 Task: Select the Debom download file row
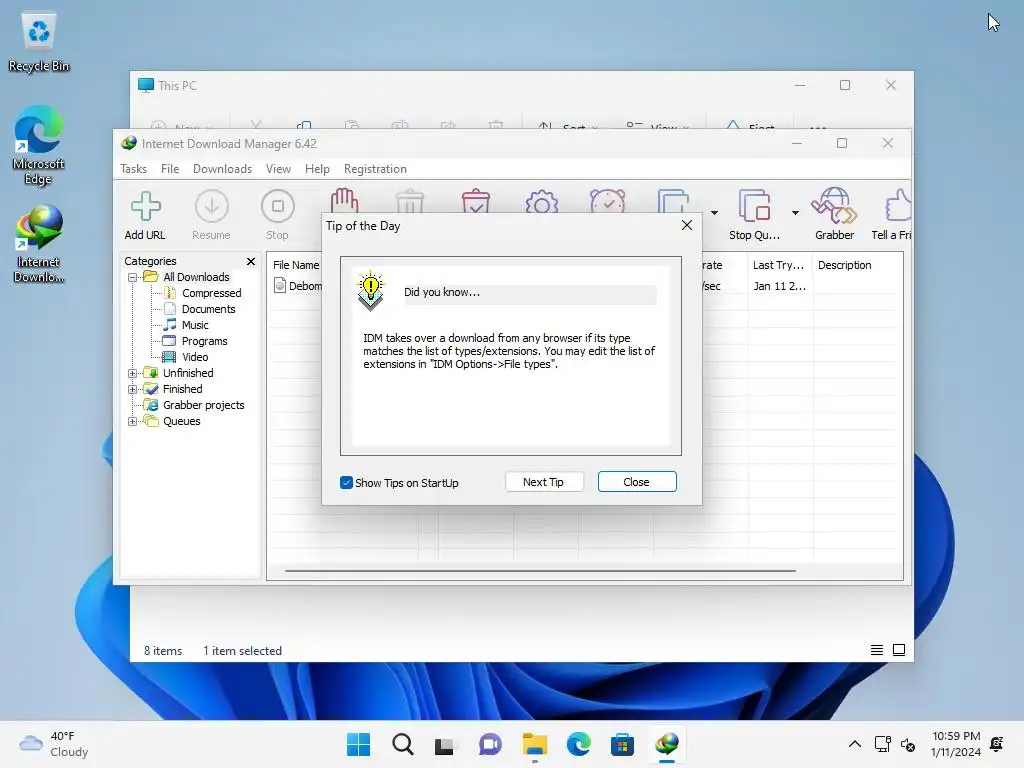tap(298, 286)
